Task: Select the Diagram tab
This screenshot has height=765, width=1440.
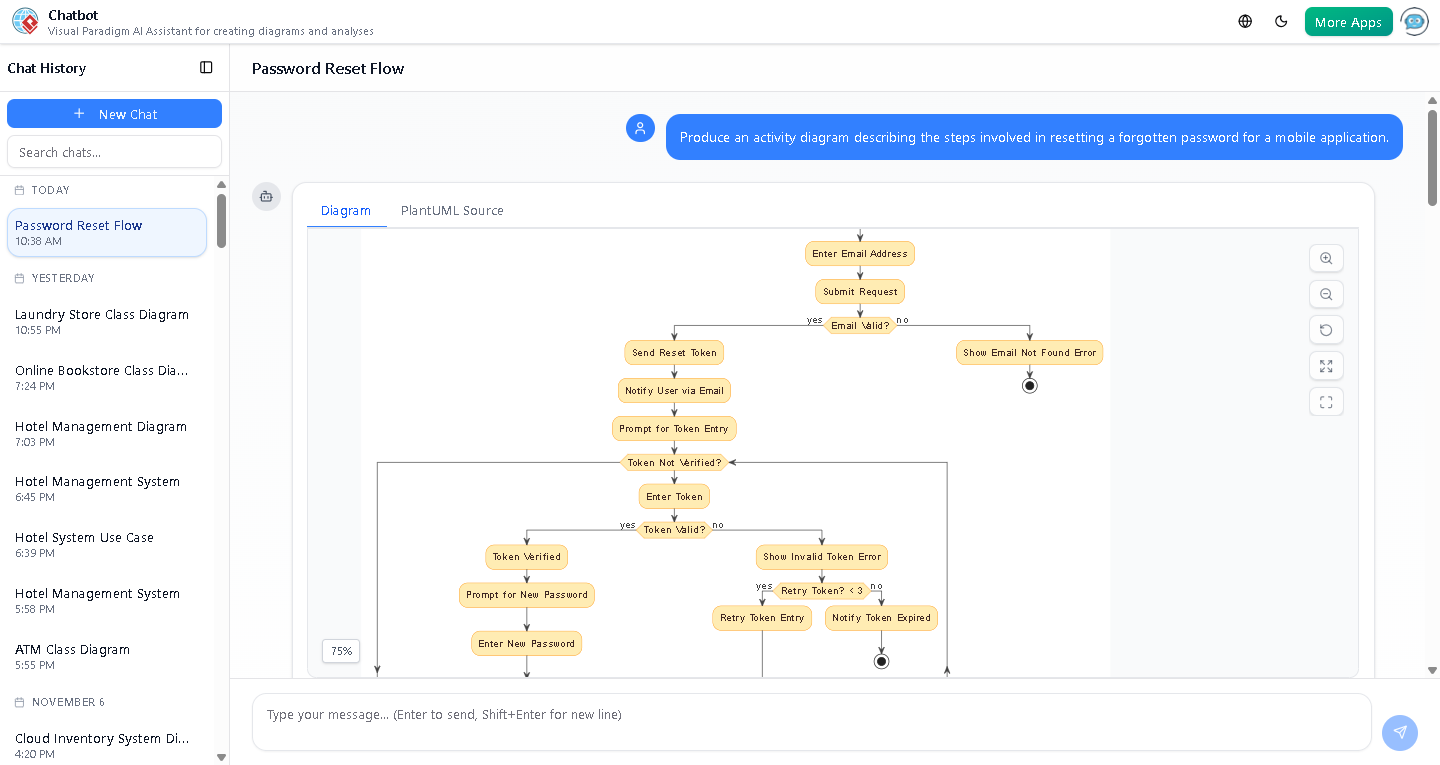Action: [346, 210]
